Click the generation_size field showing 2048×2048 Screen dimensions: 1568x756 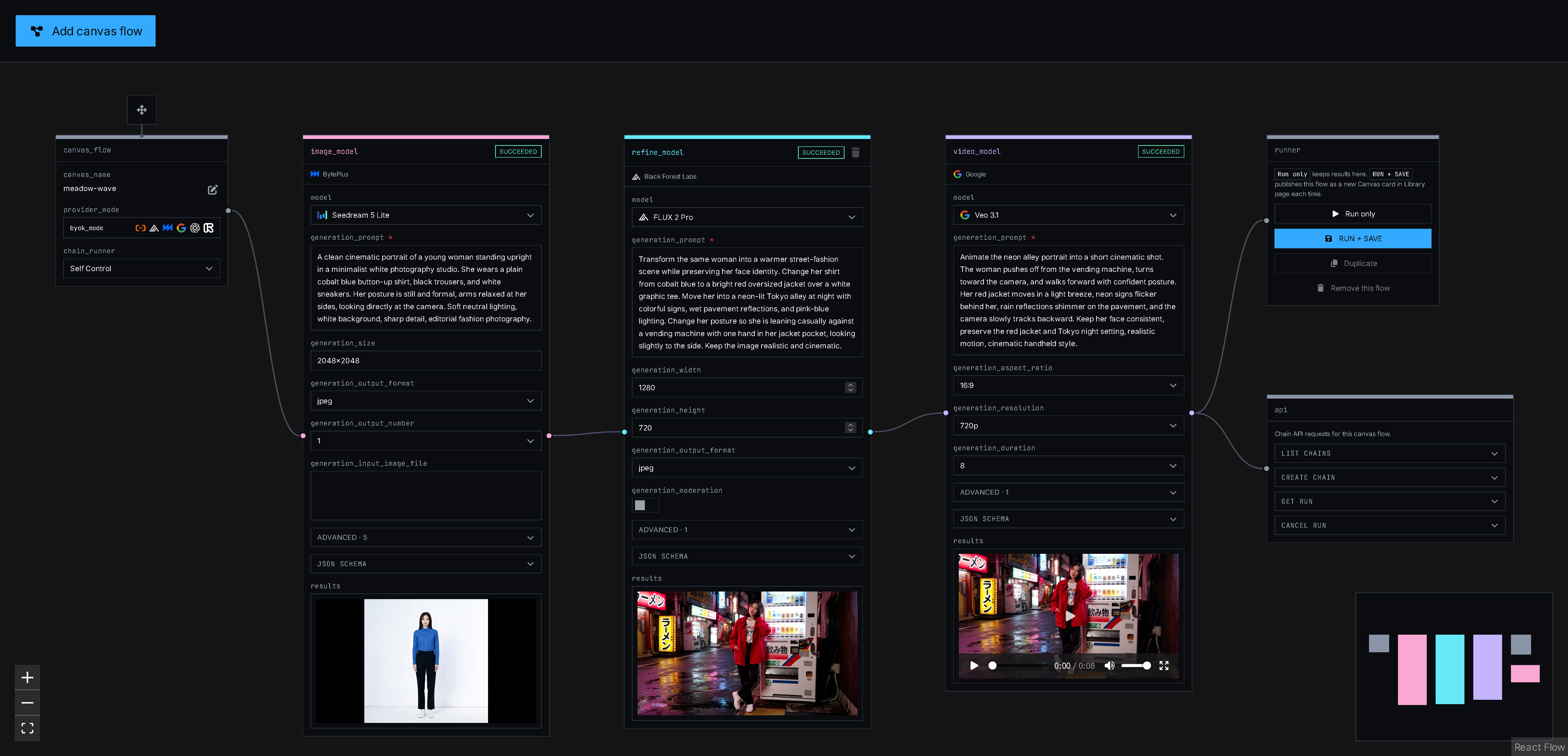point(426,361)
